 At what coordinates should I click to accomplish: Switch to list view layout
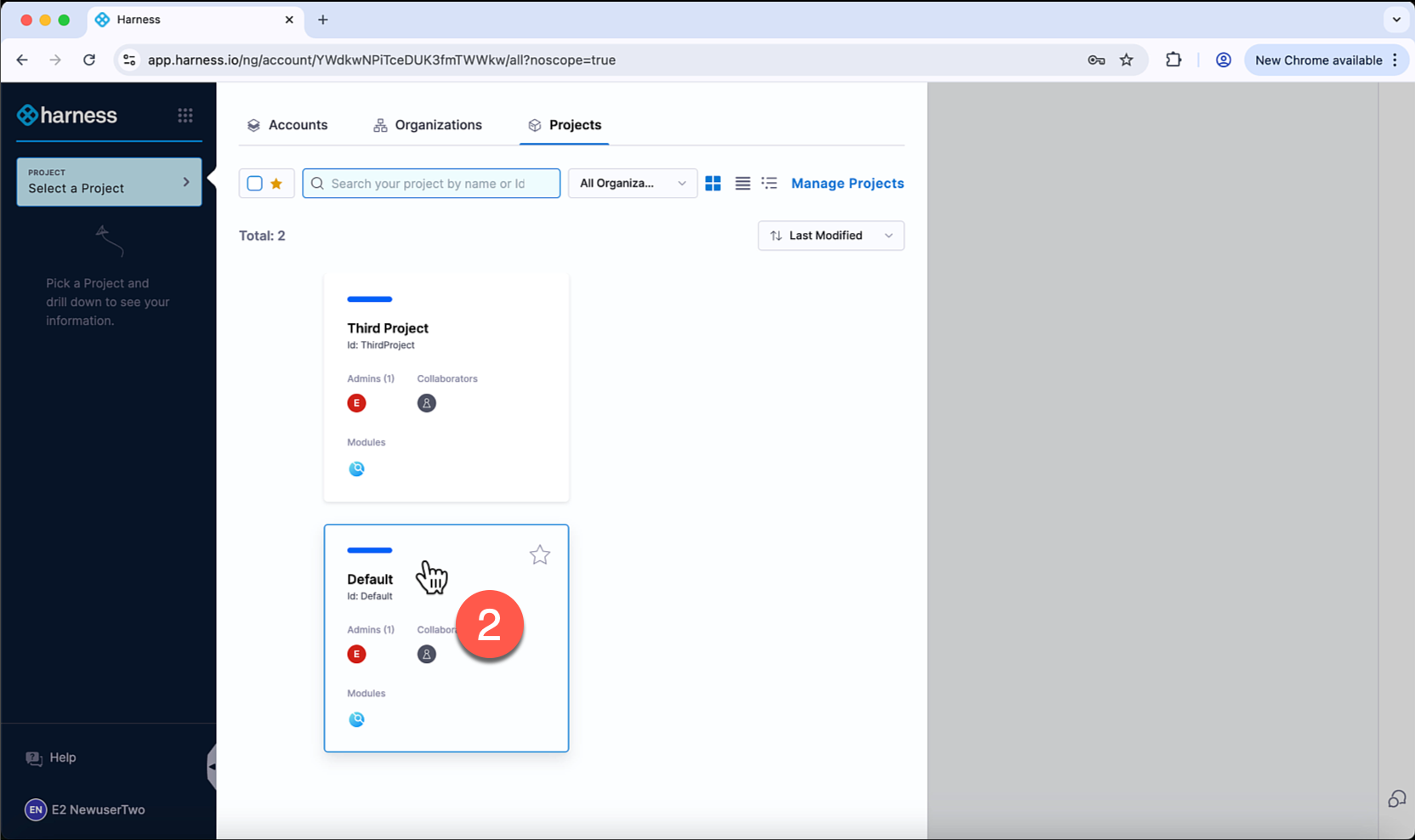point(742,184)
